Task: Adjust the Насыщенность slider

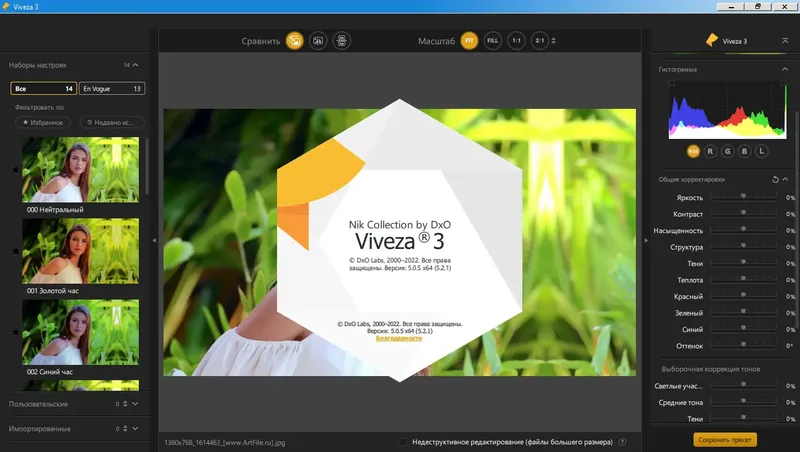Action: click(x=743, y=229)
